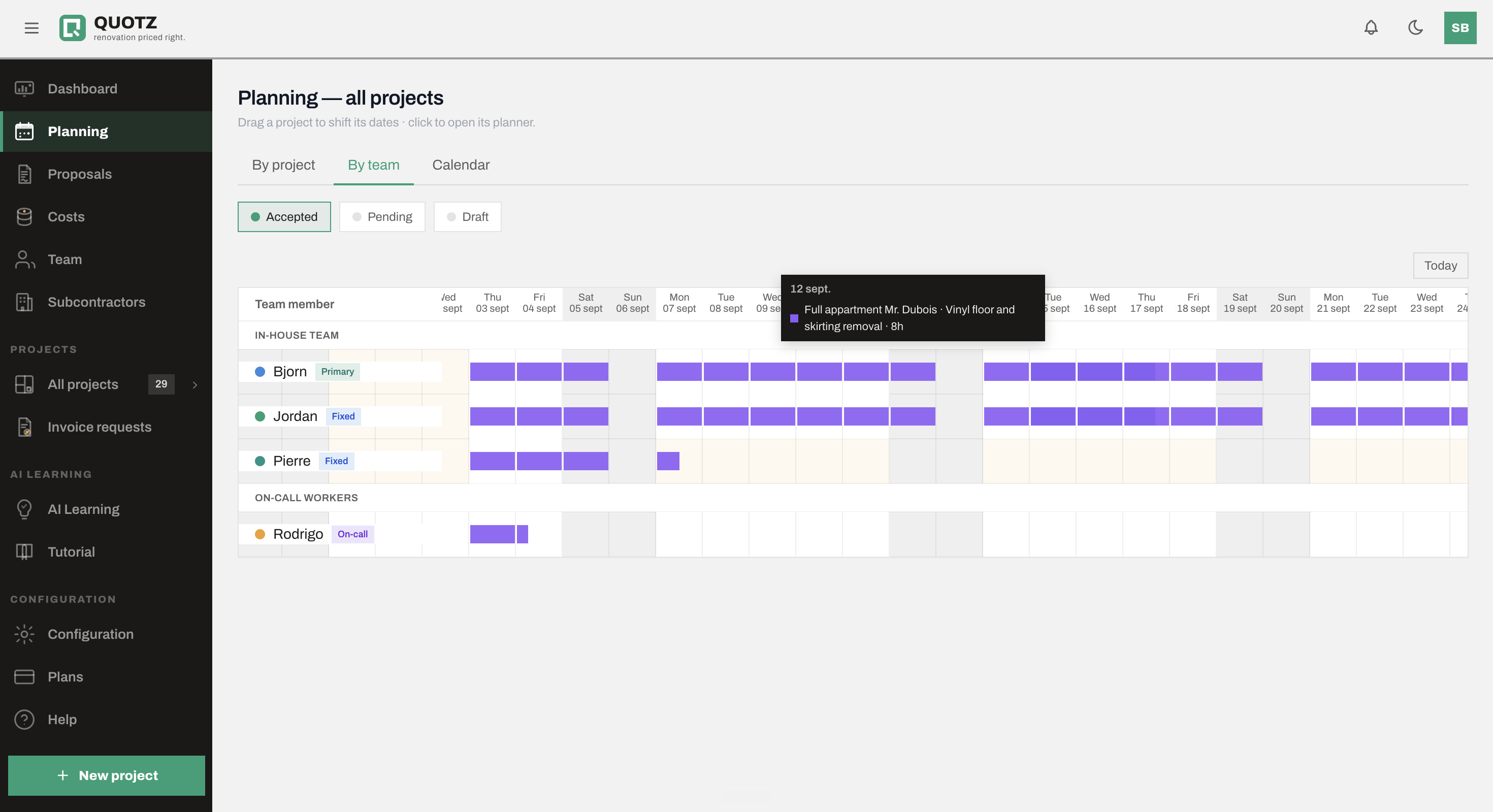Click Bjorn's blue color dot
Image resolution: width=1493 pixels, height=812 pixels.
click(x=259, y=372)
